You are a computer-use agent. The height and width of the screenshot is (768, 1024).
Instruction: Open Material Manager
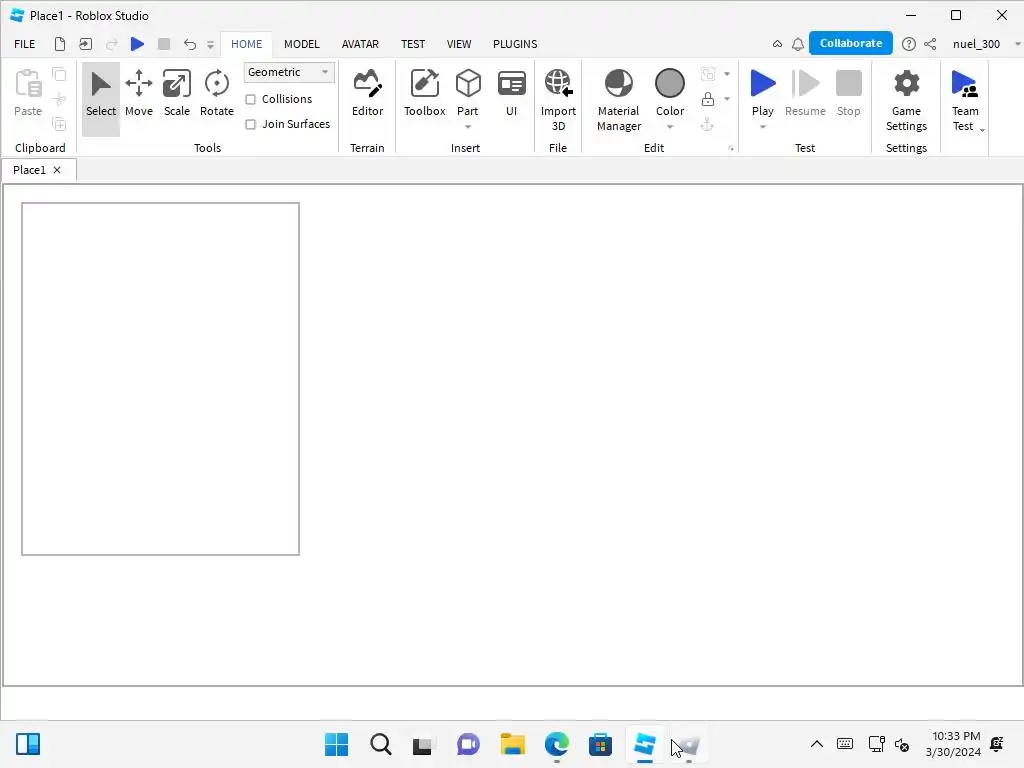point(618,99)
